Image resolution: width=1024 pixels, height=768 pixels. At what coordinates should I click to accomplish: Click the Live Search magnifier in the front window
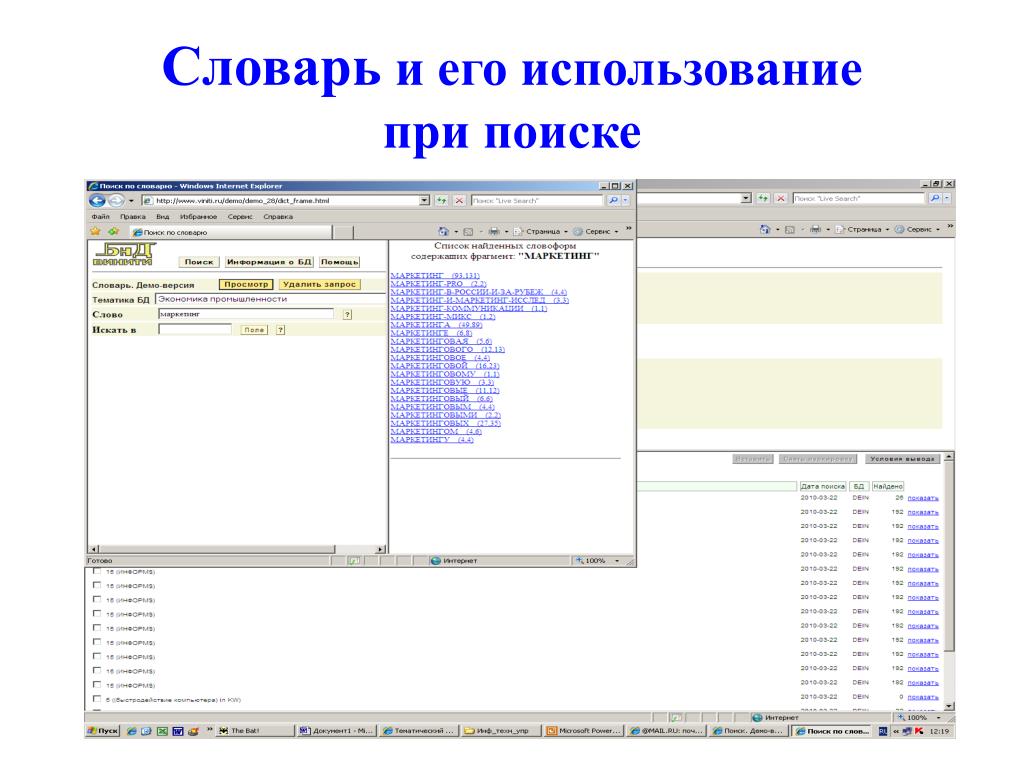tap(613, 200)
